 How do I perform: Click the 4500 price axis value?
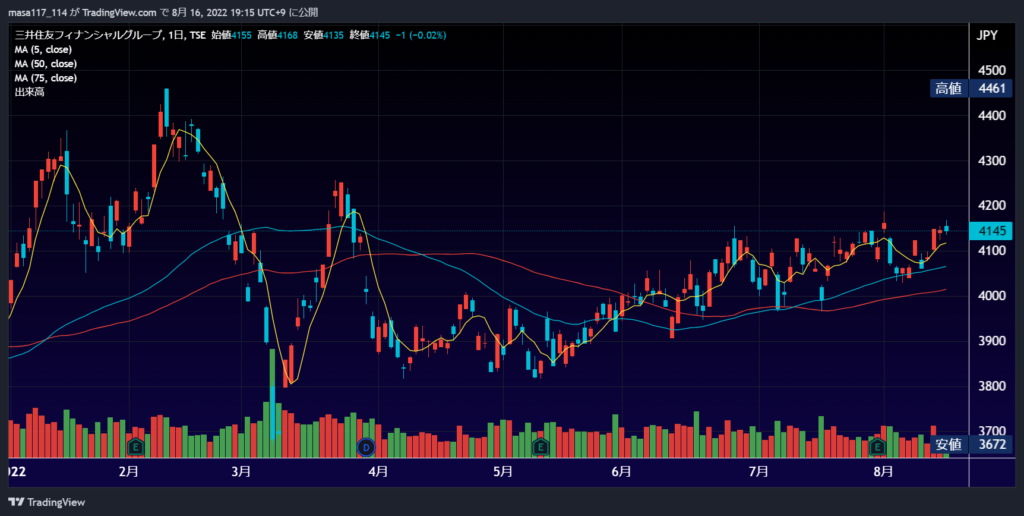tap(991, 71)
